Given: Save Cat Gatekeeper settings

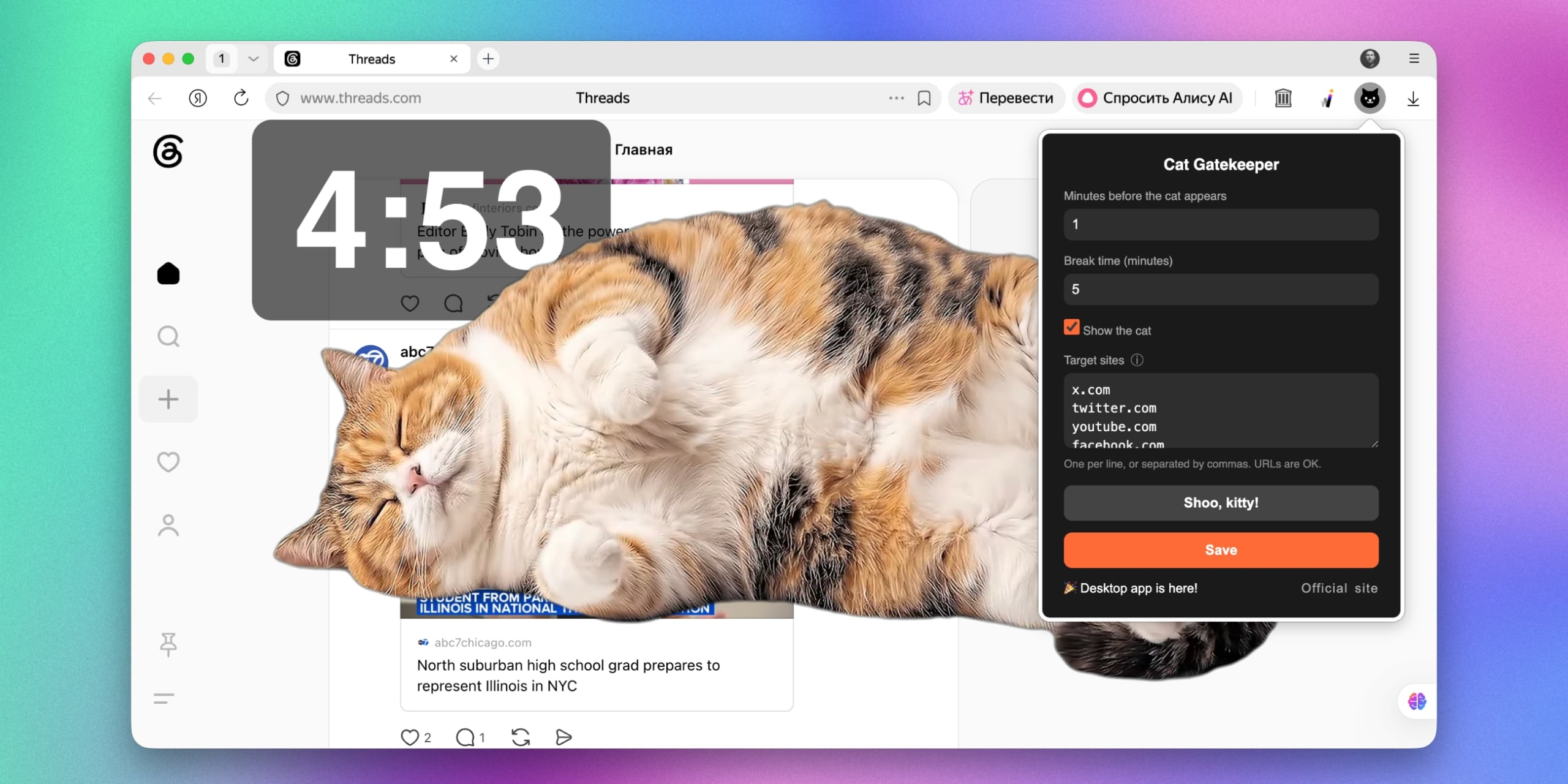Looking at the screenshot, I should (x=1221, y=550).
